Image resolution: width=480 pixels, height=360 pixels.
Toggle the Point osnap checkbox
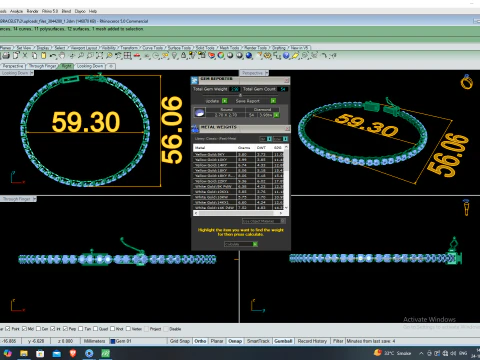(8, 329)
